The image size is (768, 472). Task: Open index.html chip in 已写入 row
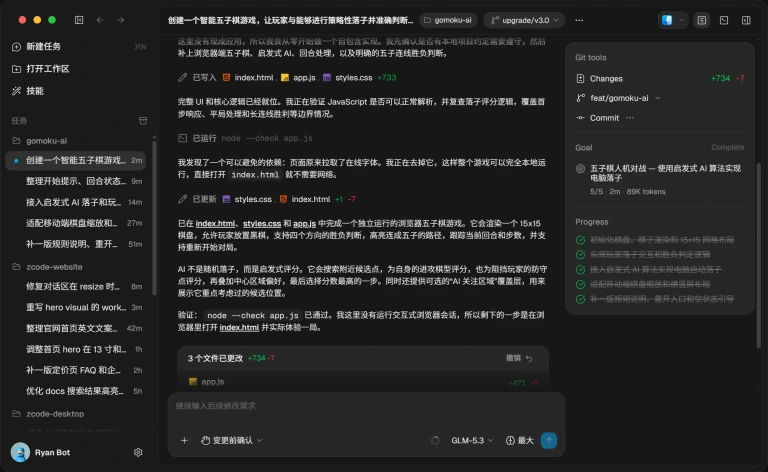248,78
